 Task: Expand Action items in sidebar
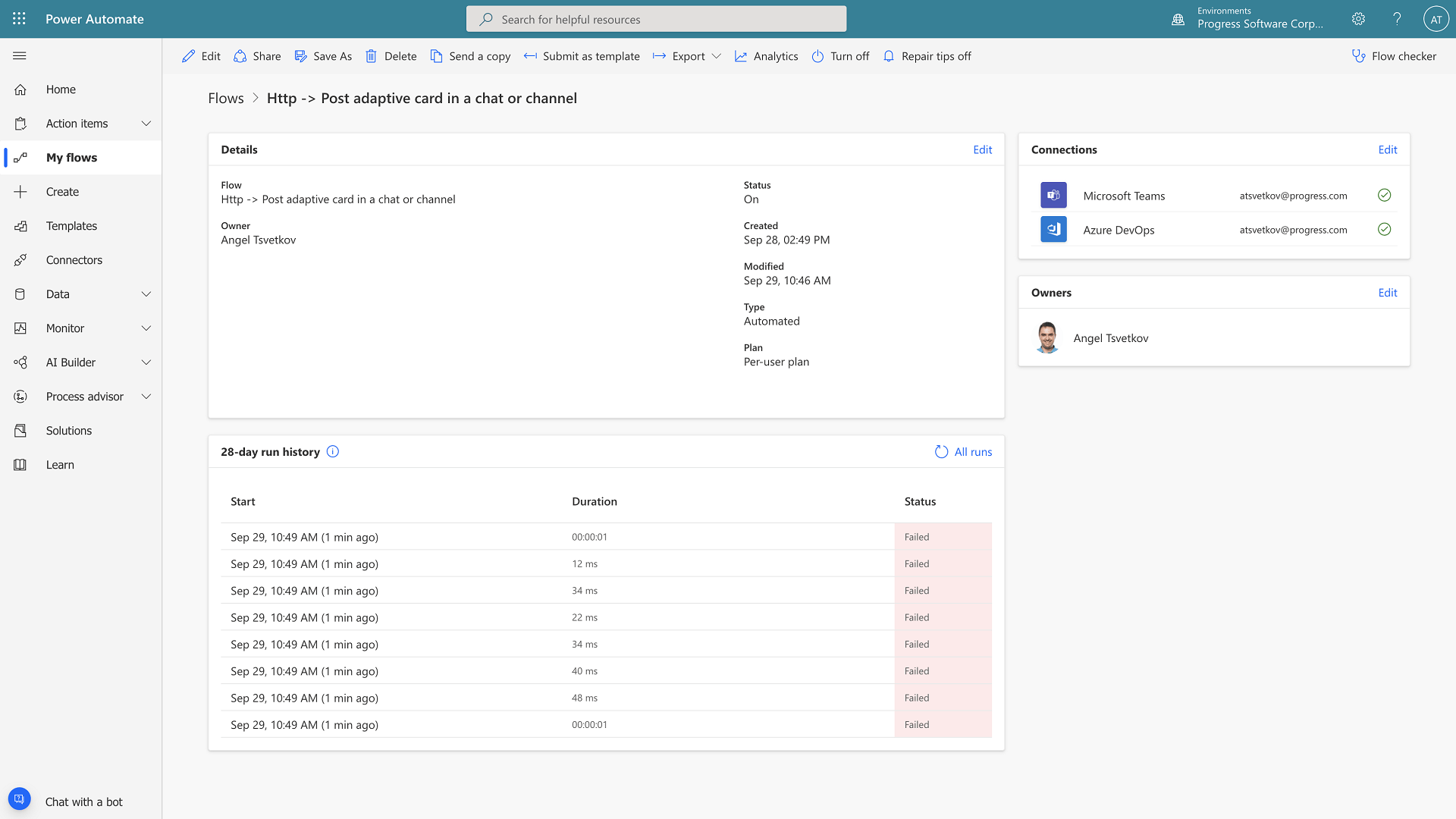coord(146,124)
